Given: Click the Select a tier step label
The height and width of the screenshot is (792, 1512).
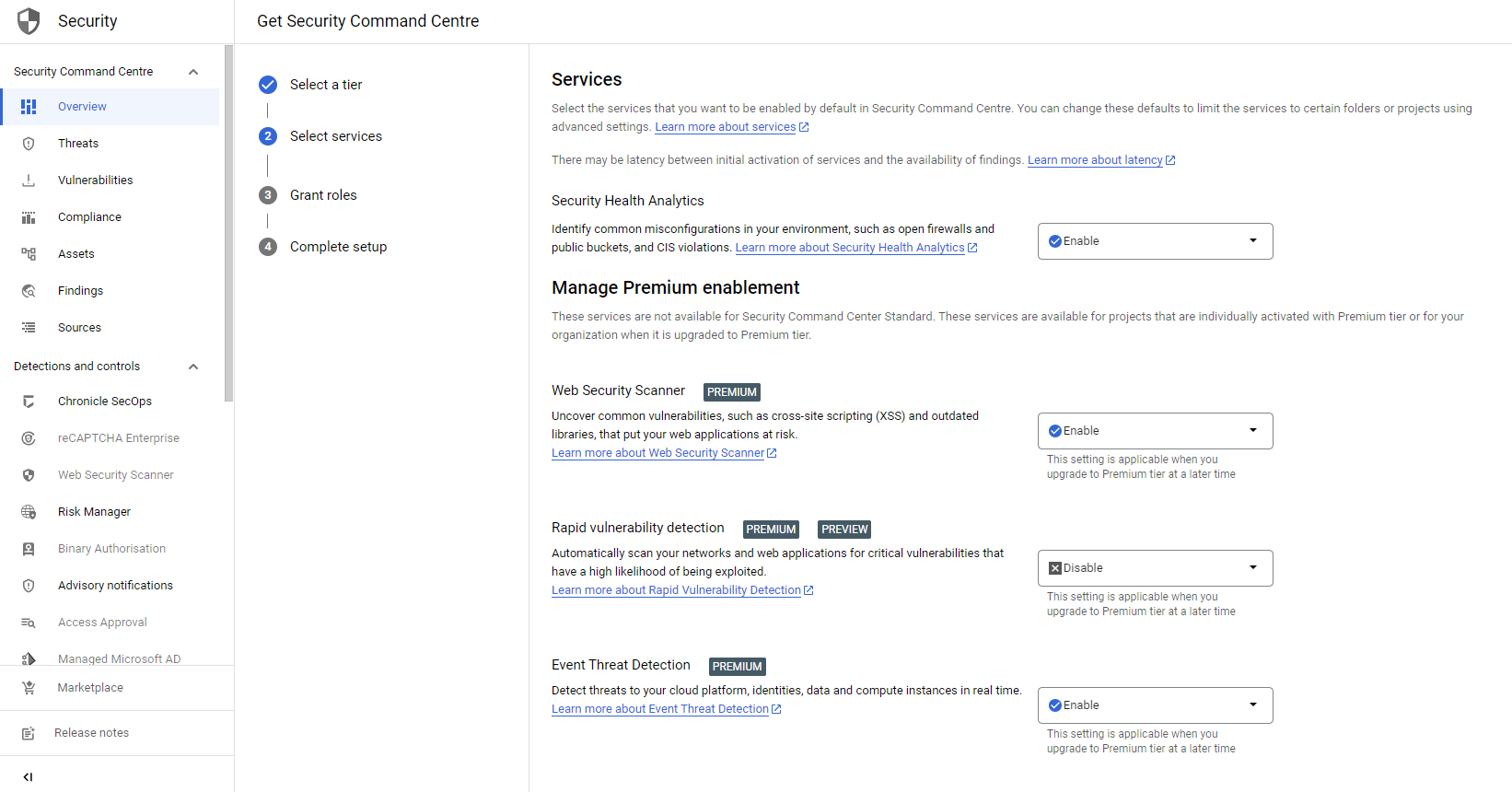Looking at the screenshot, I should click(326, 85).
